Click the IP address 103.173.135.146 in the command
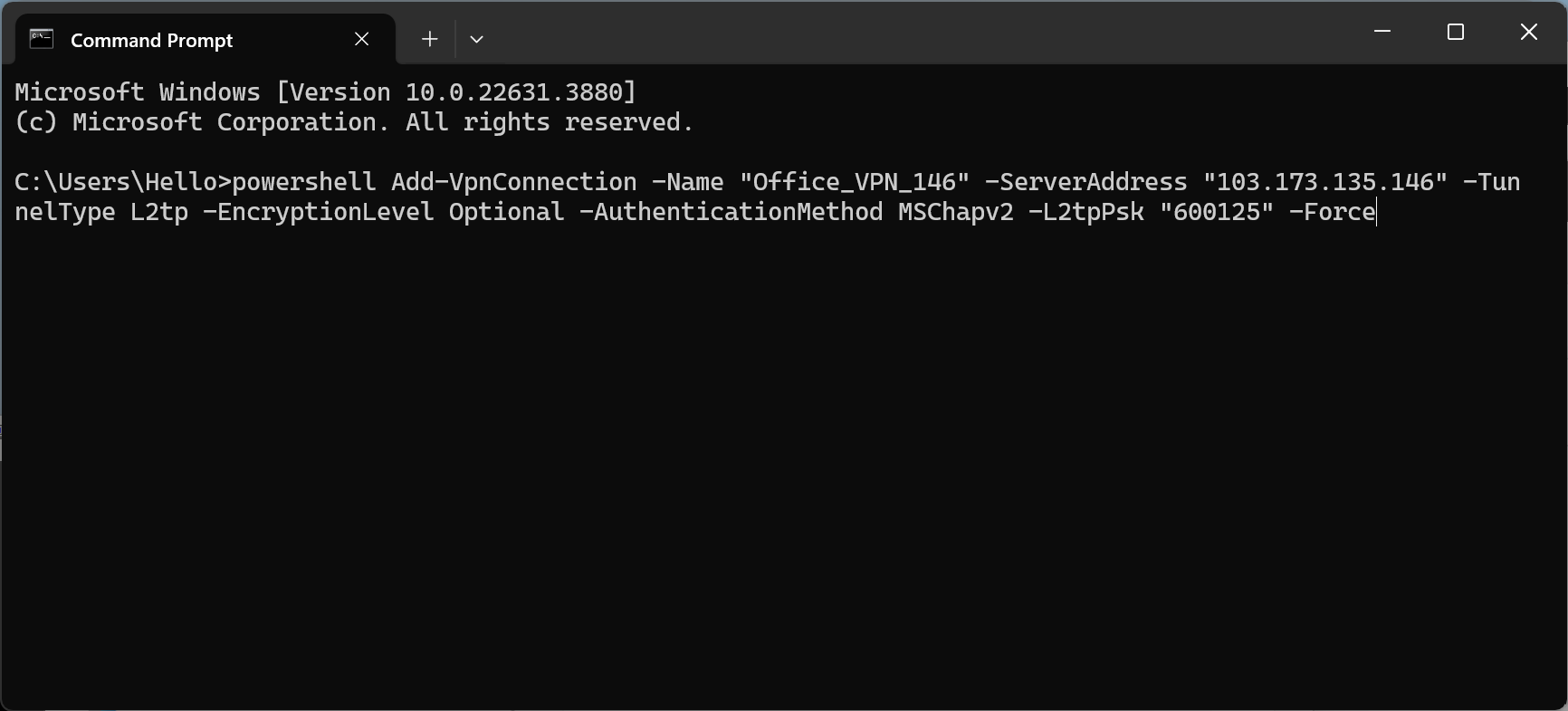1568x711 pixels. (1324, 181)
